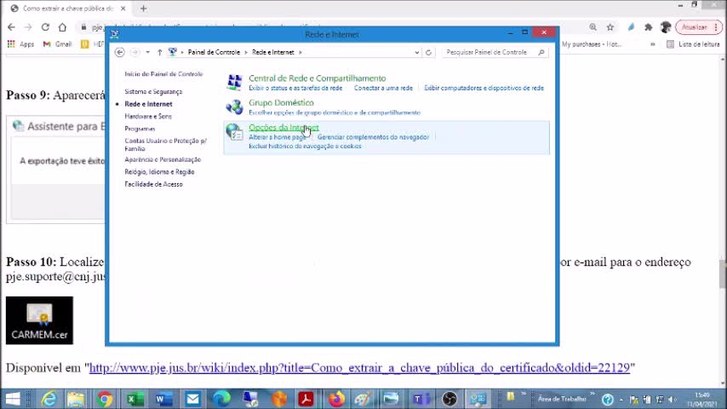Open 'Sistema e Segurança' in sidebar
The image size is (727, 409).
coord(153,92)
